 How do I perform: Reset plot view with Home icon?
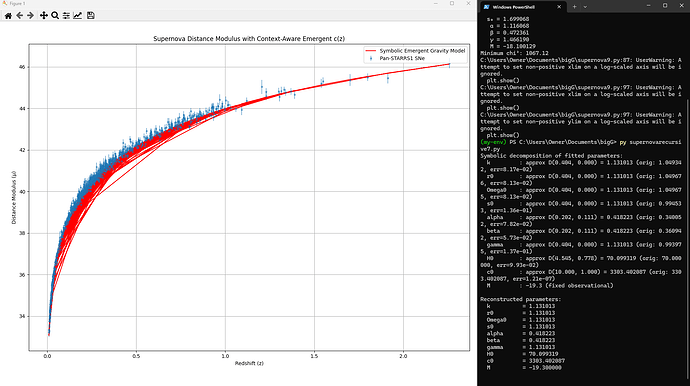coord(8,15)
